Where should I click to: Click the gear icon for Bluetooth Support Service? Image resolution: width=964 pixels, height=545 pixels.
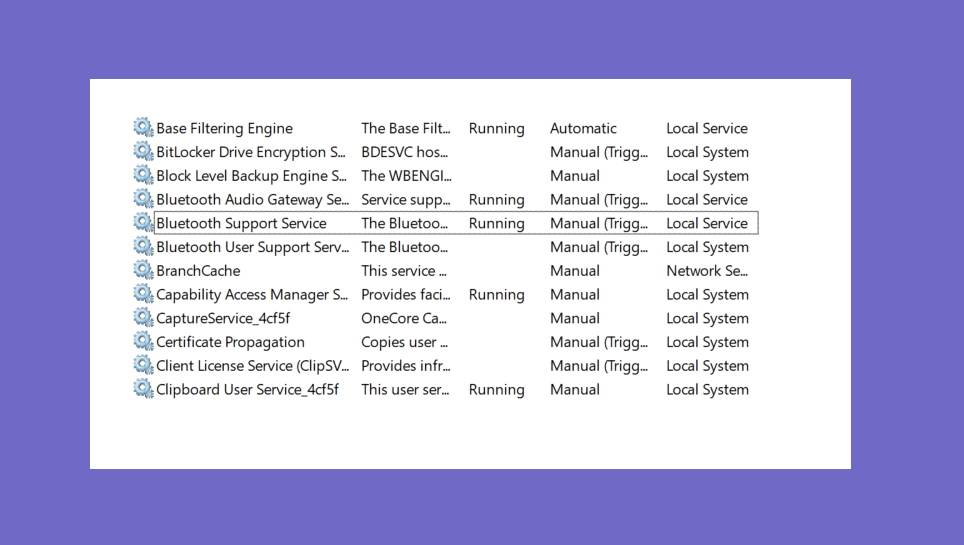click(x=143, y=223)
